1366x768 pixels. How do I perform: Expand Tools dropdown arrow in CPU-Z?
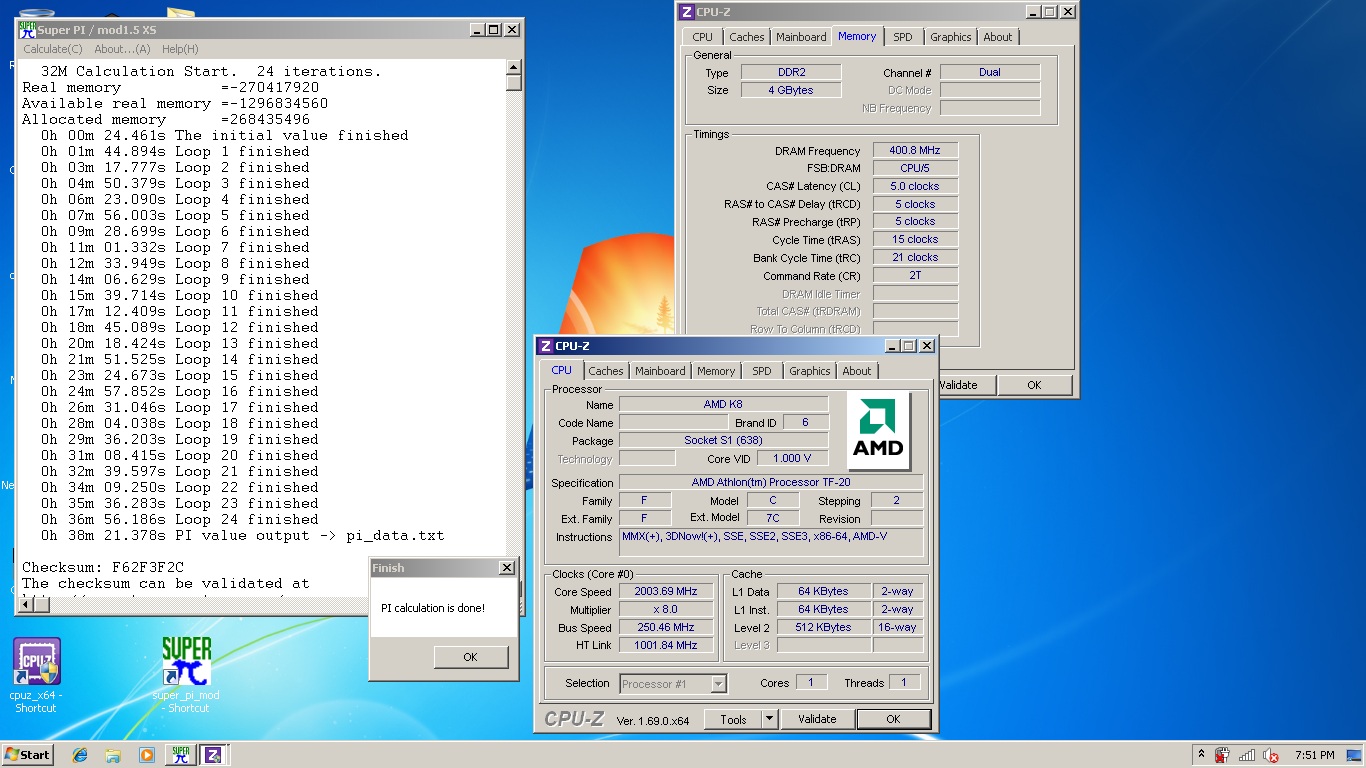tap(769, 719)
